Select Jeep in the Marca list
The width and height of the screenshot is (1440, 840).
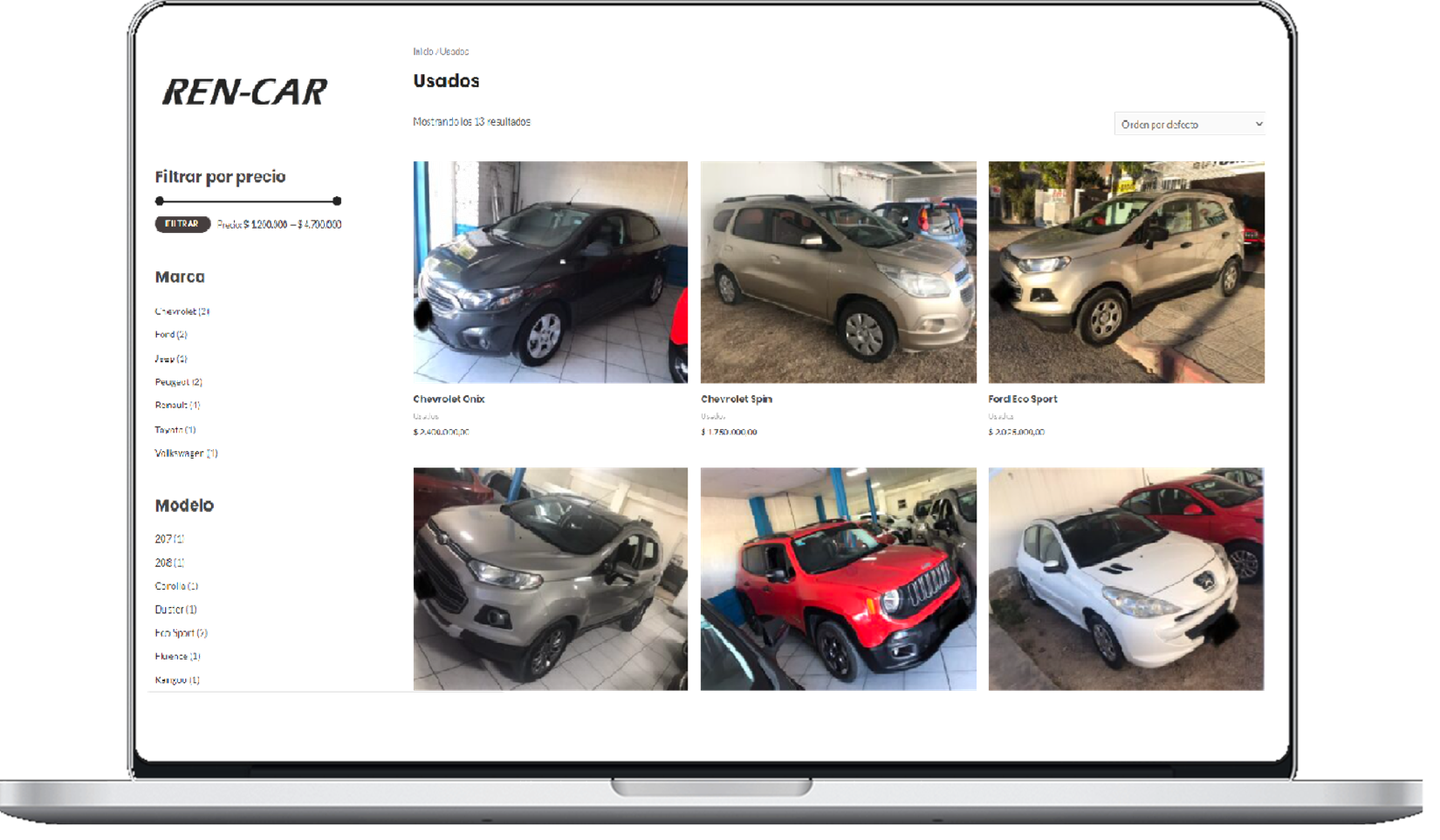pyautogui.click(x=165, y=359)
